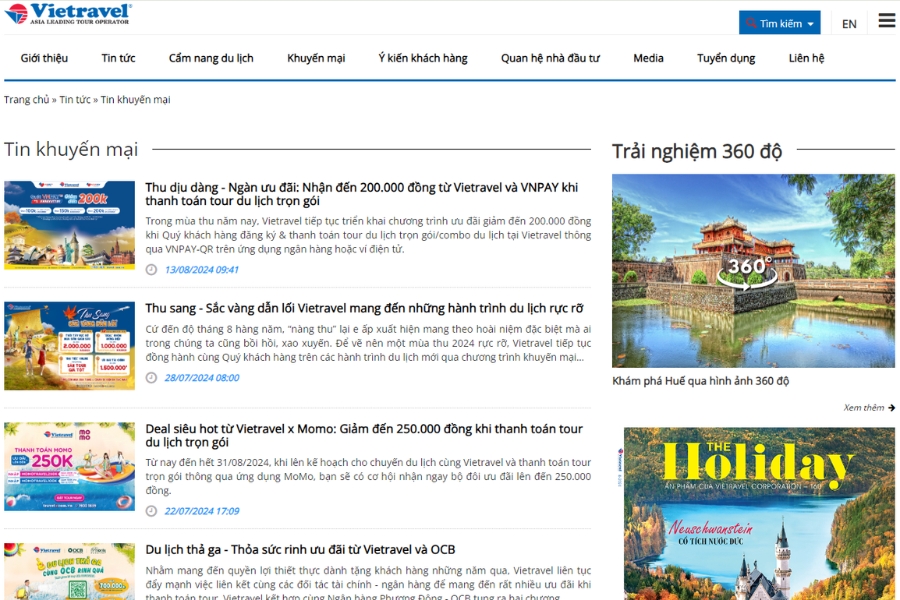
Task: Open Quan hệ nhà đầu tư menu
Action: [550, 58]
